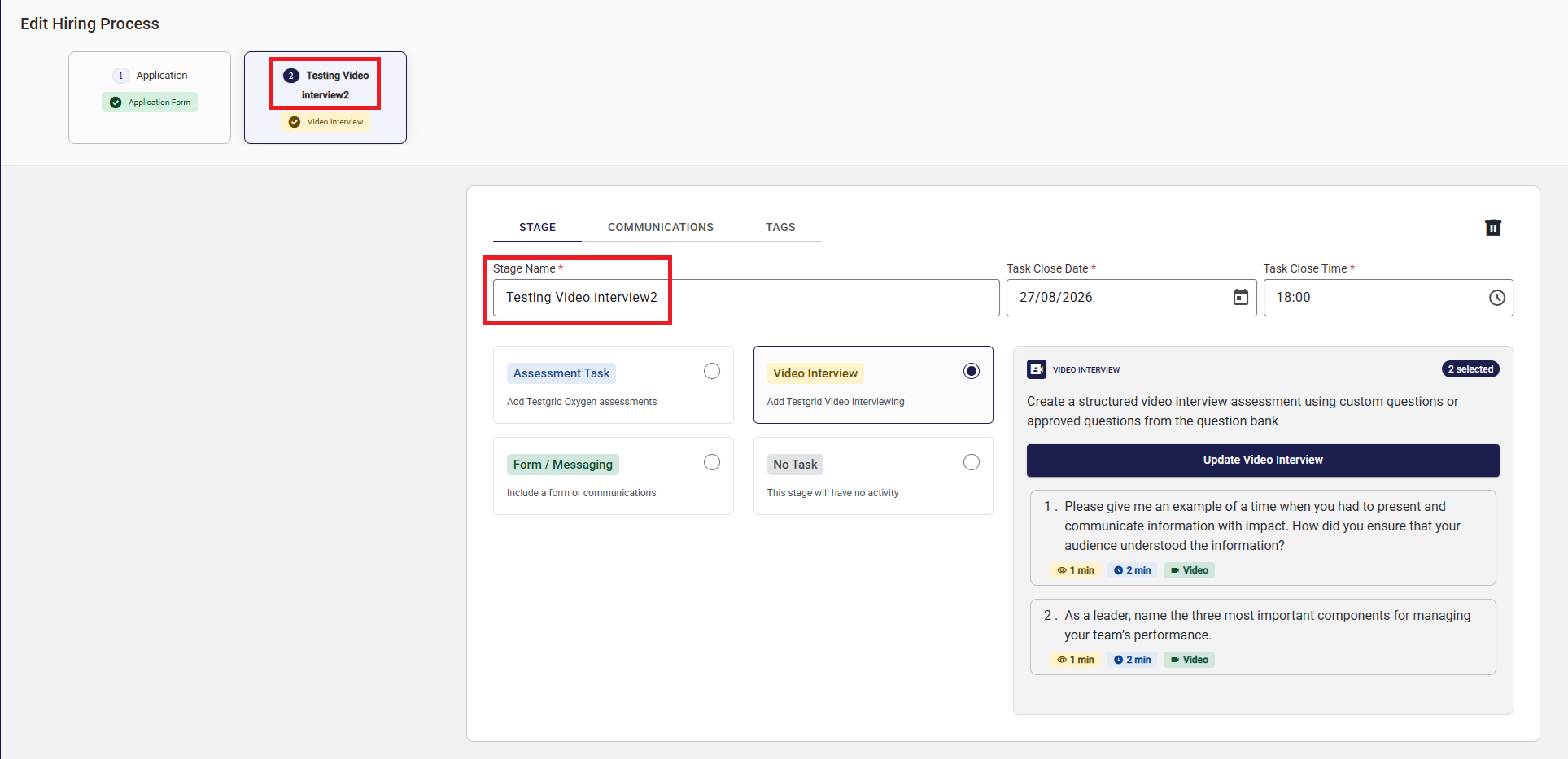Click the eye 1 min badge on question 2
The height and width of the screenshot is (759, 1568).
pos(1075,660)
